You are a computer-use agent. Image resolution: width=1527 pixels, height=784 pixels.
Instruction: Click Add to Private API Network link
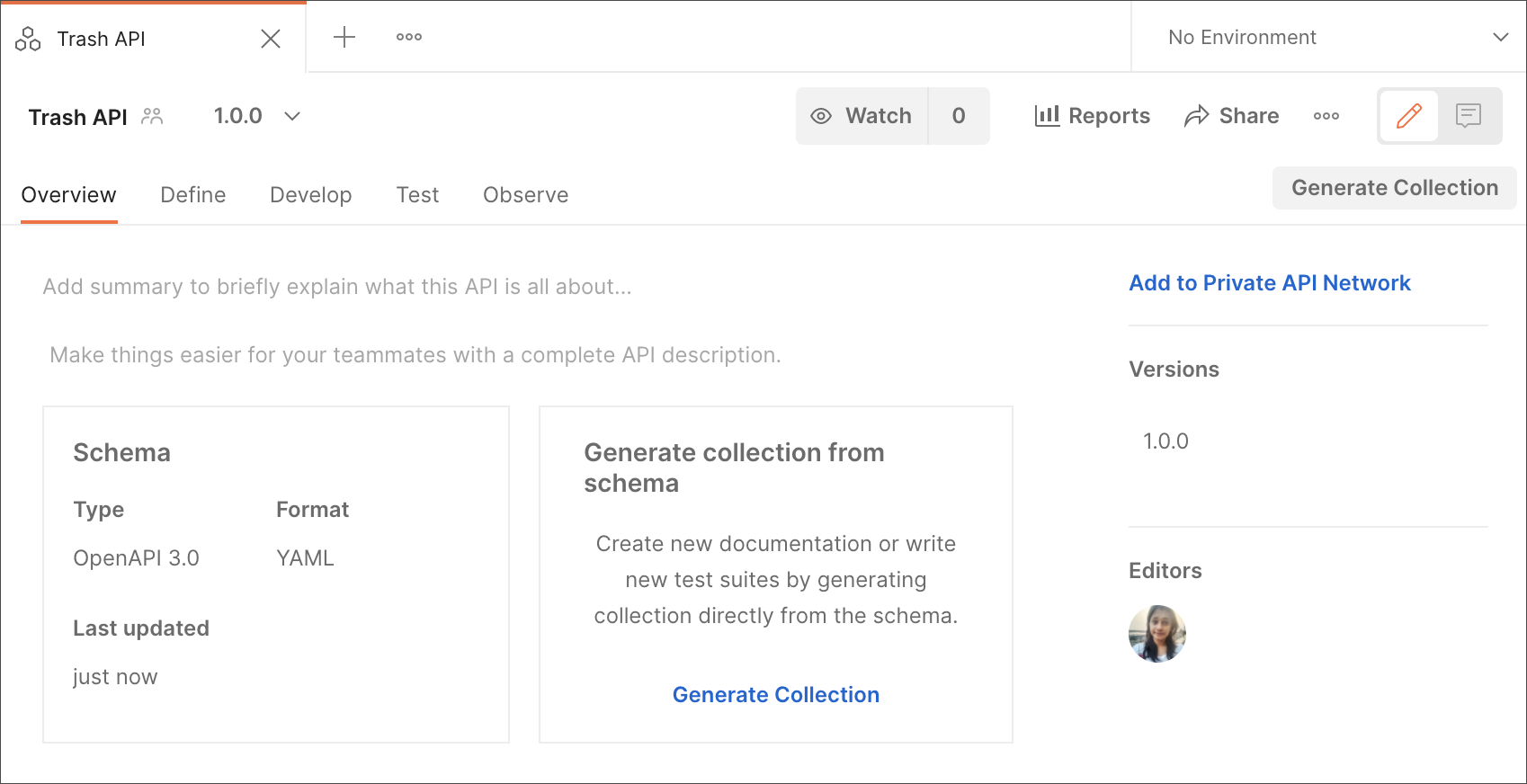[1270, 283]
